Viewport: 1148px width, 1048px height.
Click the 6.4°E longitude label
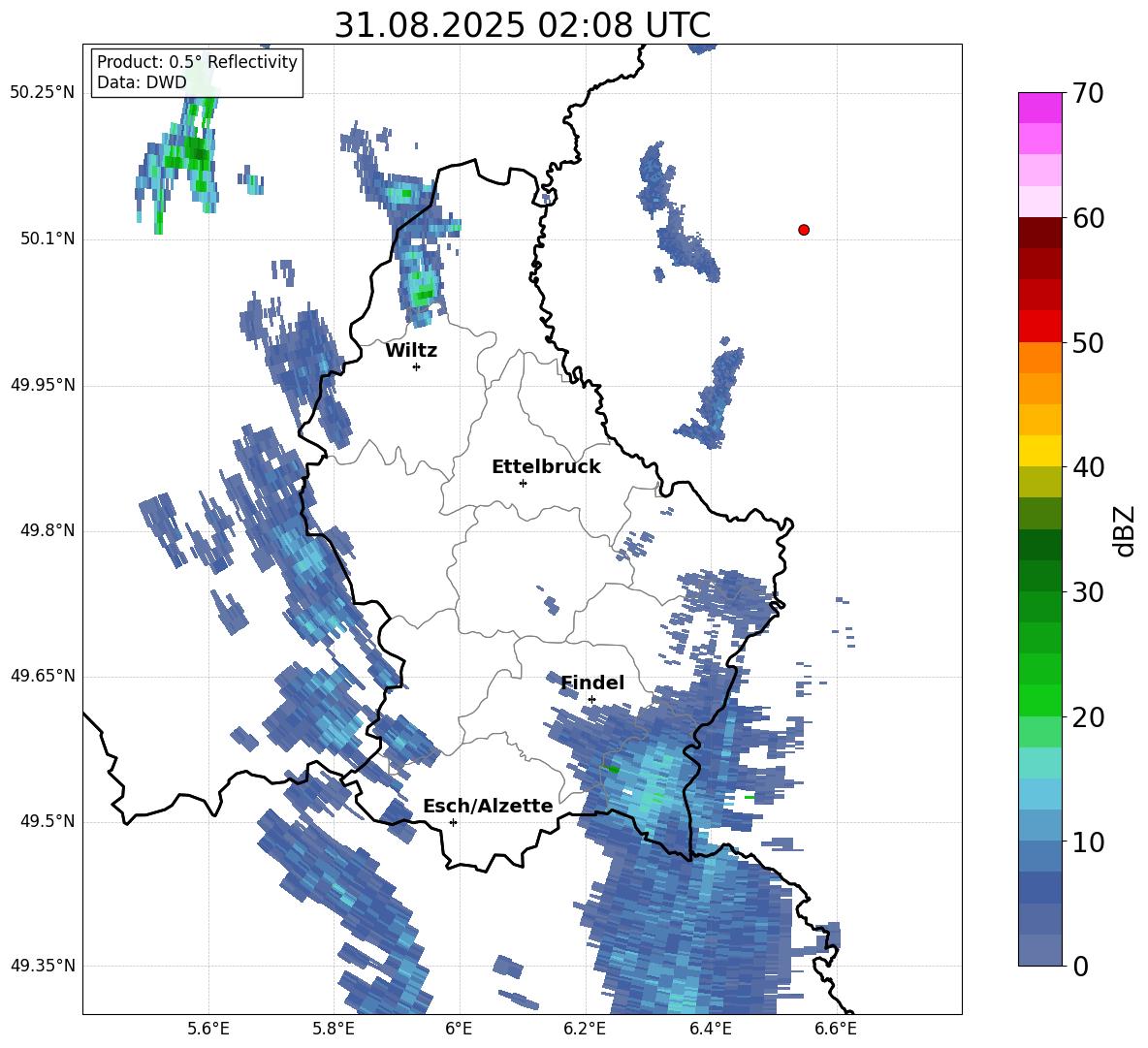(x=710, y=1029)
